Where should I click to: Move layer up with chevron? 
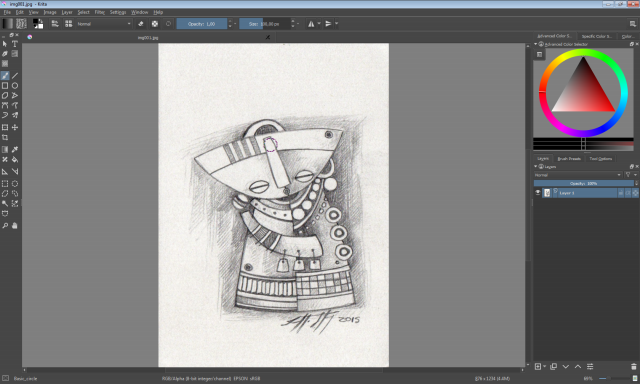point(578,366)
